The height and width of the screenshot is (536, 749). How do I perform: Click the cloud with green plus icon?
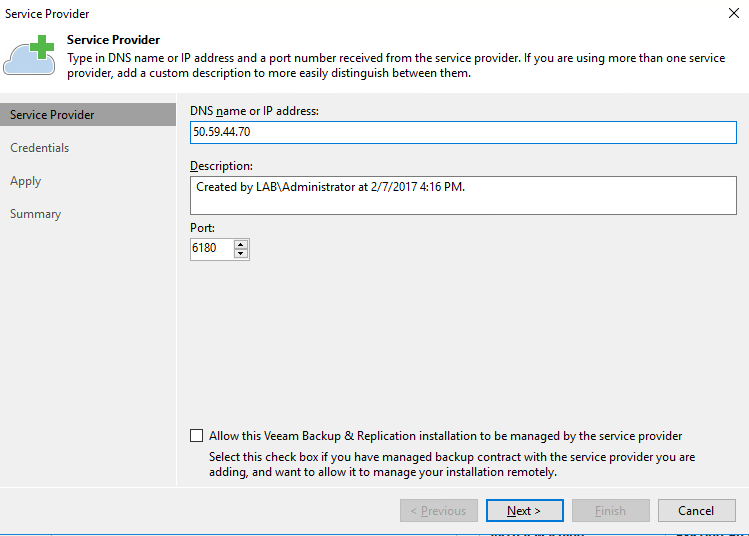pos(29,56)
